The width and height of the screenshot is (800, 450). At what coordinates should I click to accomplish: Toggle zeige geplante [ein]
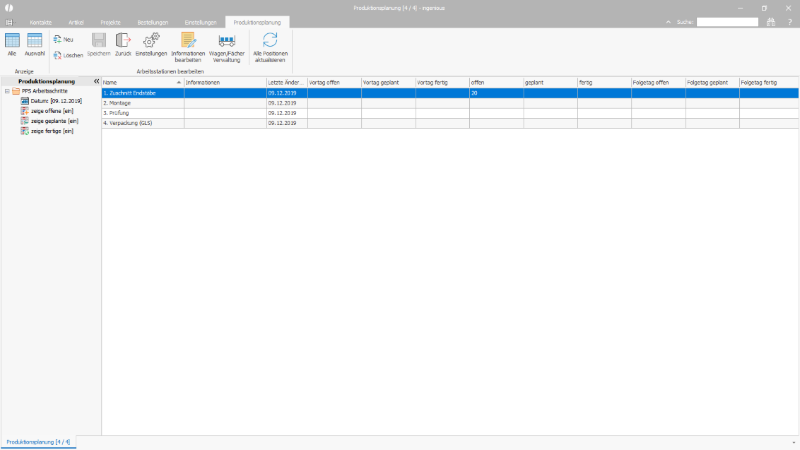coord(49,121)
